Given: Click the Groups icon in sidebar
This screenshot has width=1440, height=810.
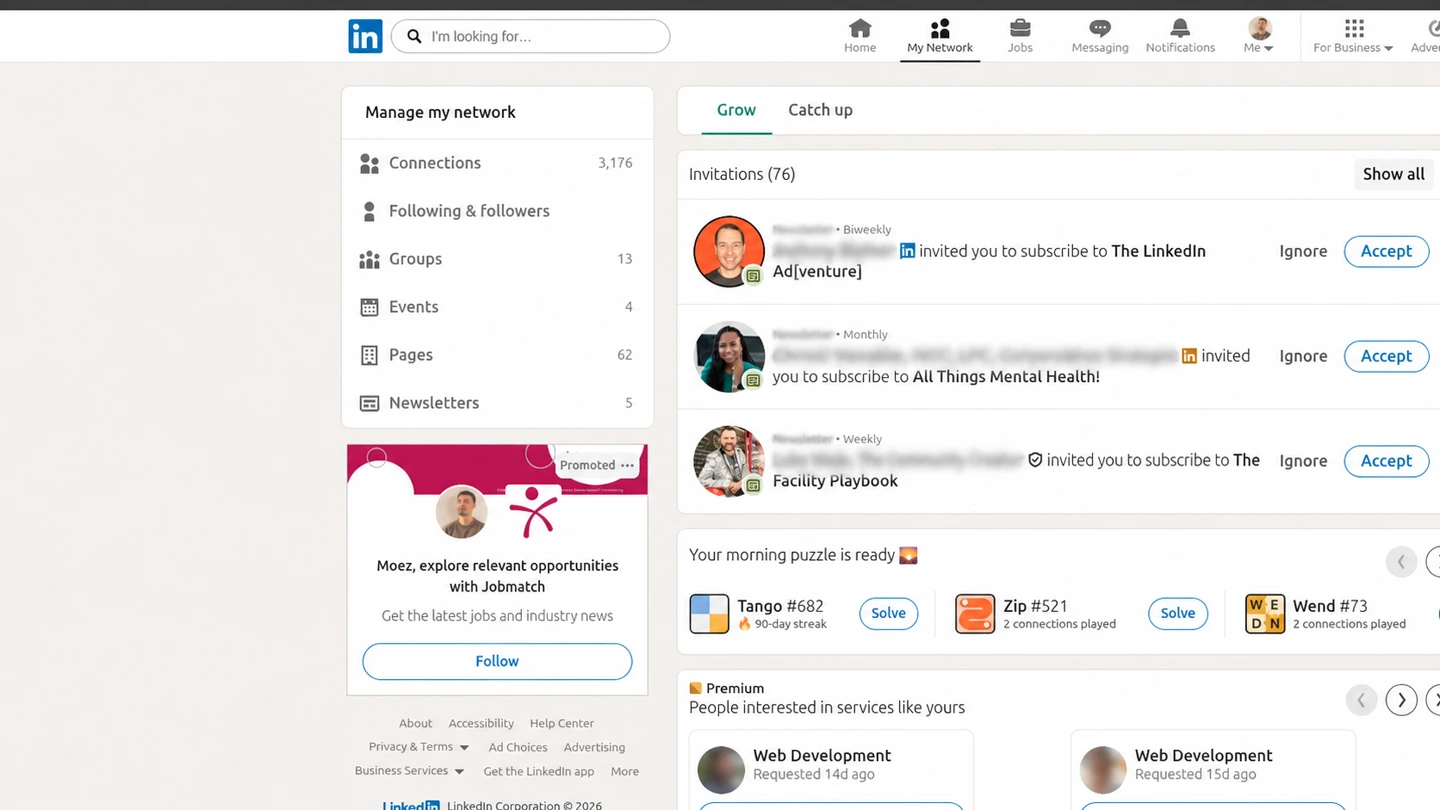Looking at the screenshot, I should (369, 259).
